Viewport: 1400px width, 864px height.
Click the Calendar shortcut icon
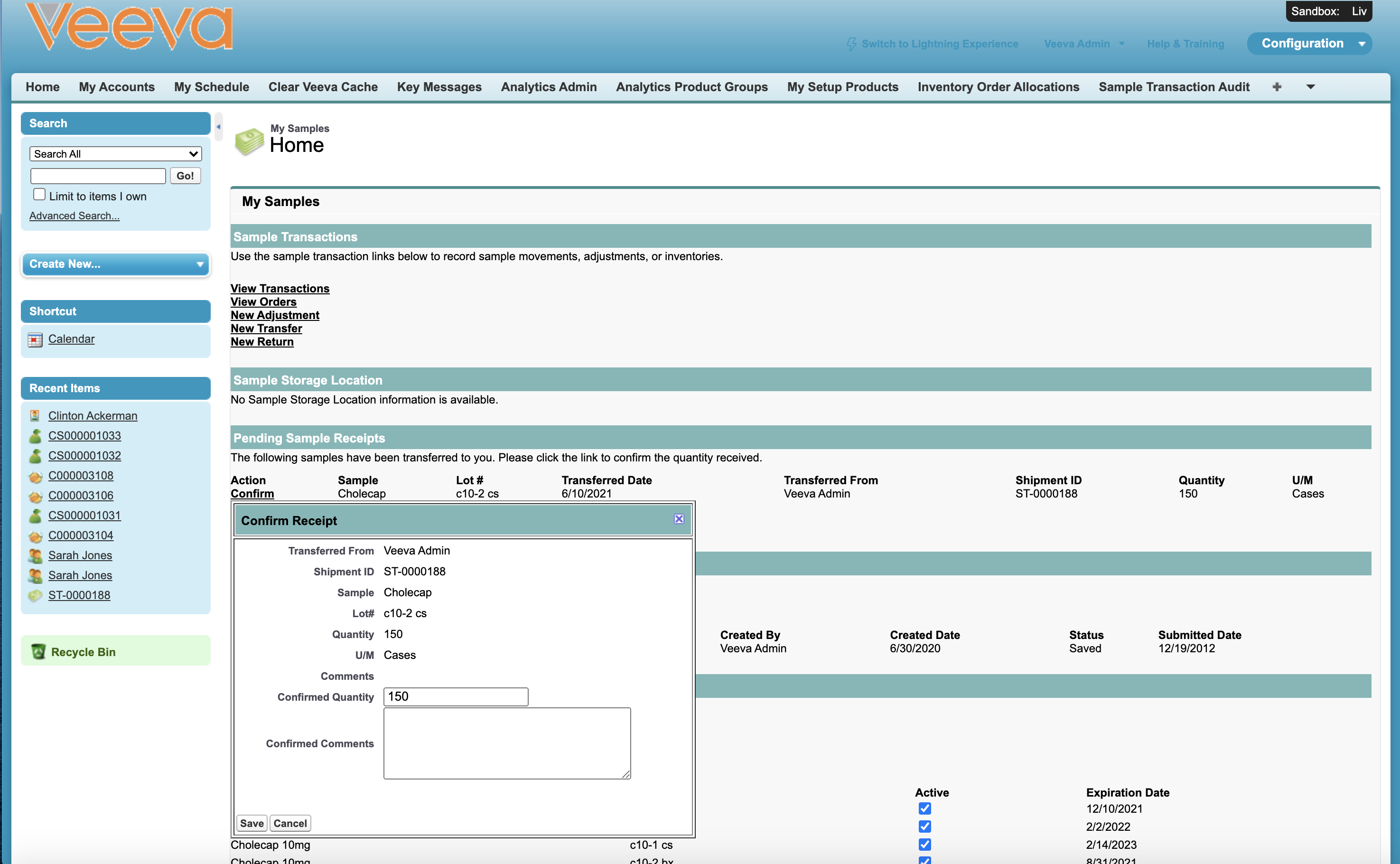click(x=35, y=340)
